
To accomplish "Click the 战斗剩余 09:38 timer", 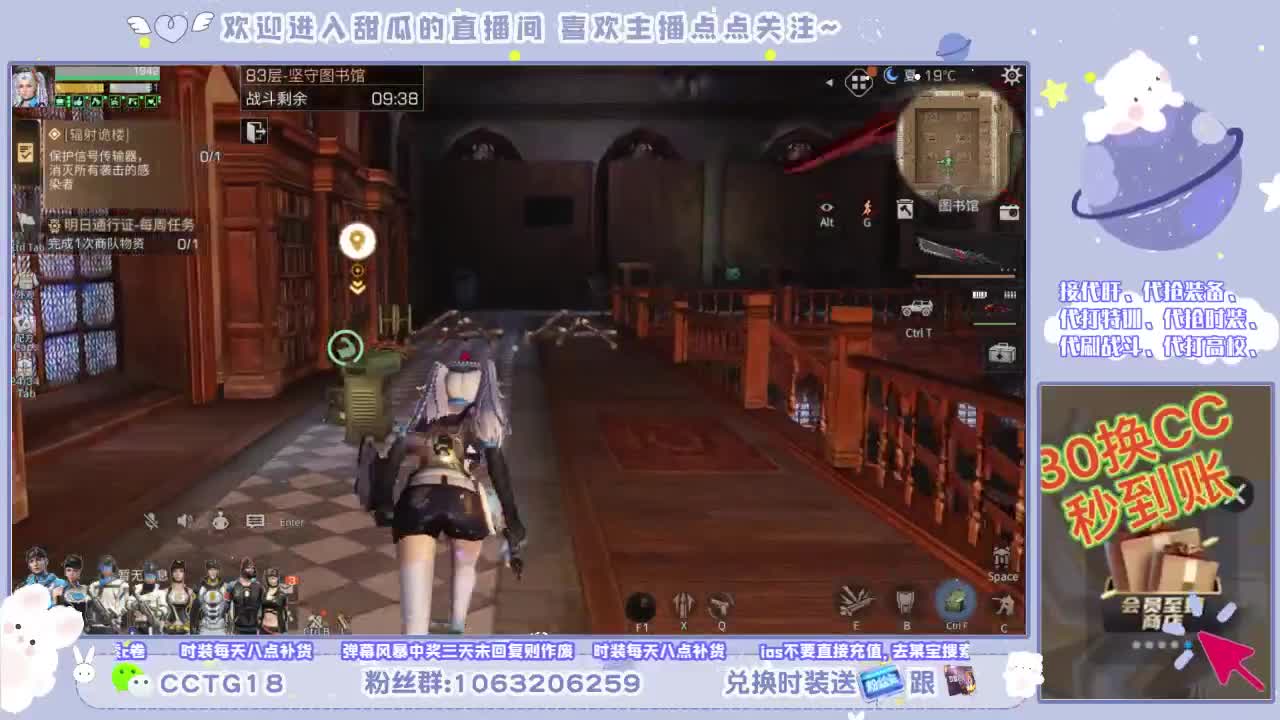I will click(x=332, y=98).
